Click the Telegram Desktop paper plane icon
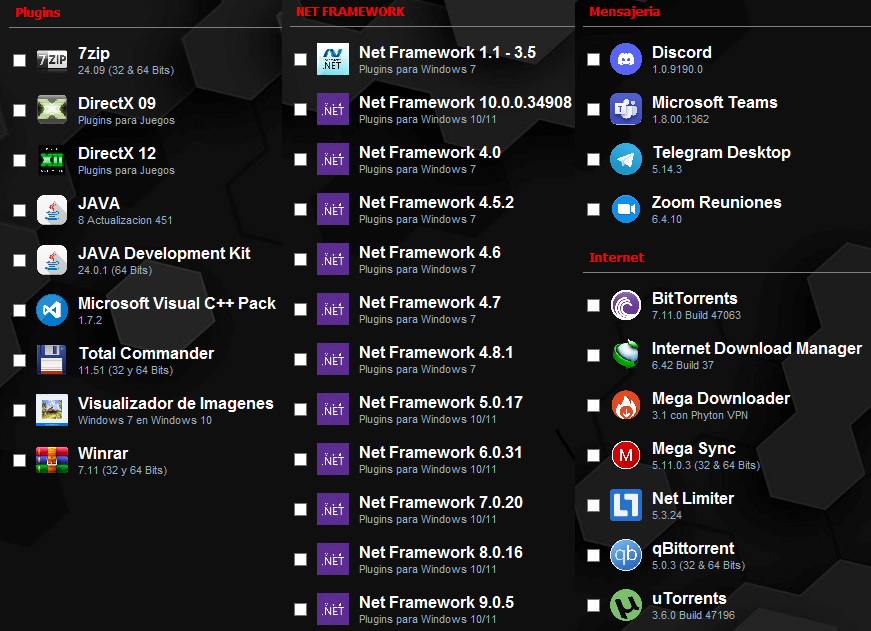871x631 pixels. [625, 159]
